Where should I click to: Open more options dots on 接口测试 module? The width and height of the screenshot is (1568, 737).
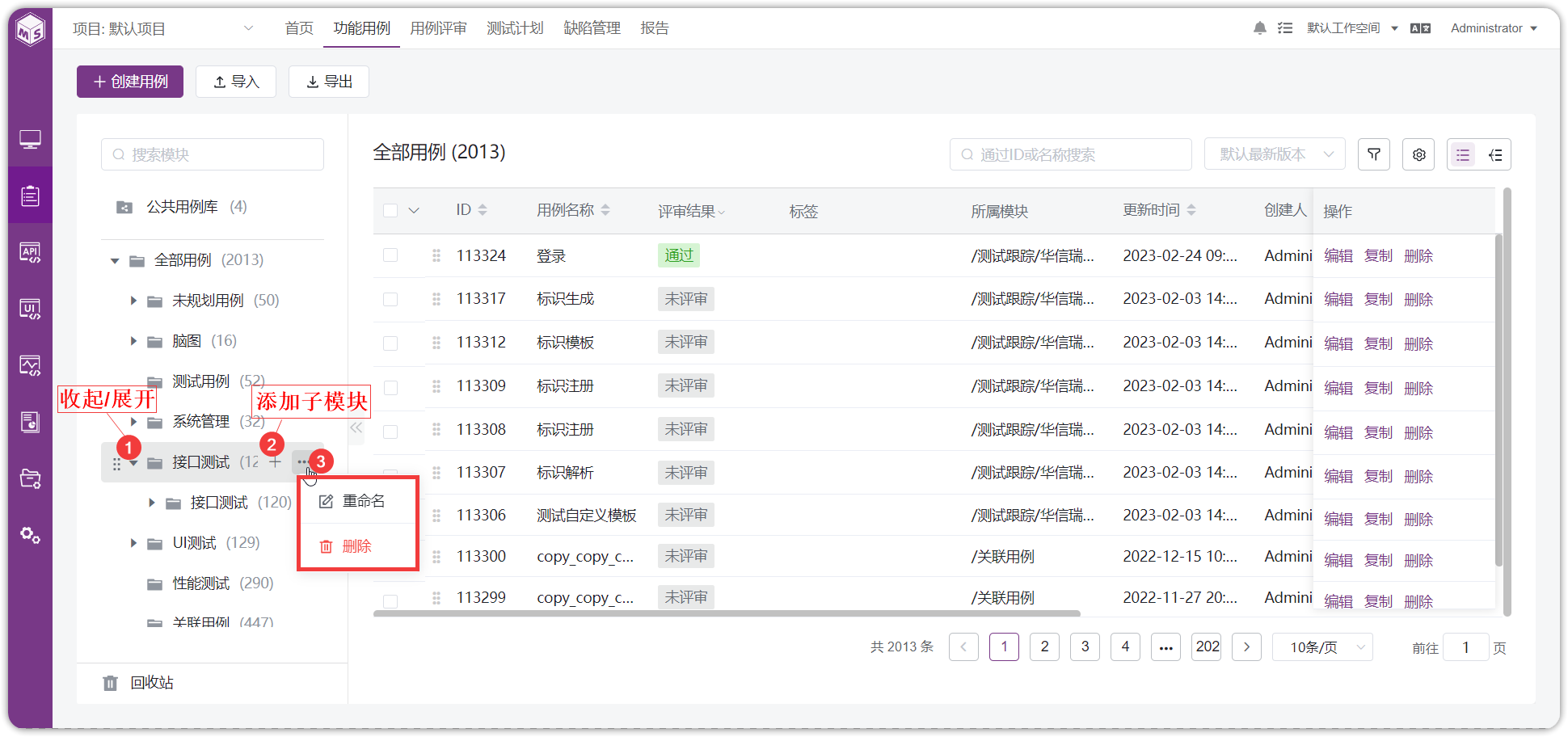(x=302, y=461)
